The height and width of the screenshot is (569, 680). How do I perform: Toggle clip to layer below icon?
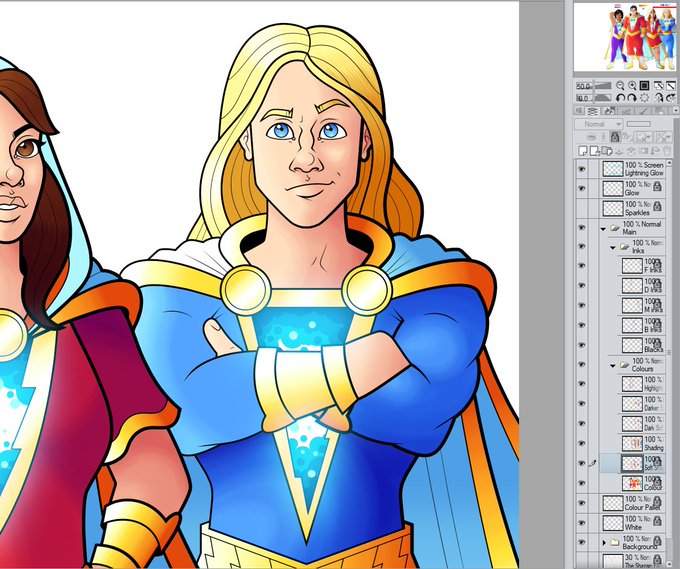pyautogui.click(x=591, y=137)
